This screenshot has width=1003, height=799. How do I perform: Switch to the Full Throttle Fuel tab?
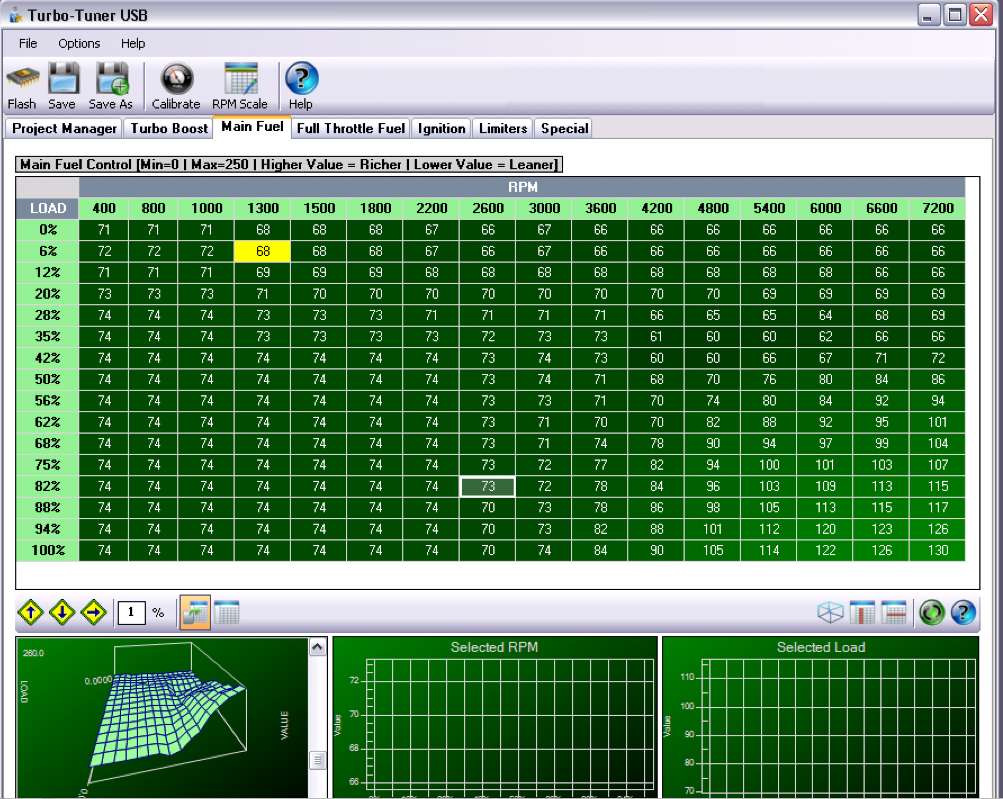tap(351, 128)
